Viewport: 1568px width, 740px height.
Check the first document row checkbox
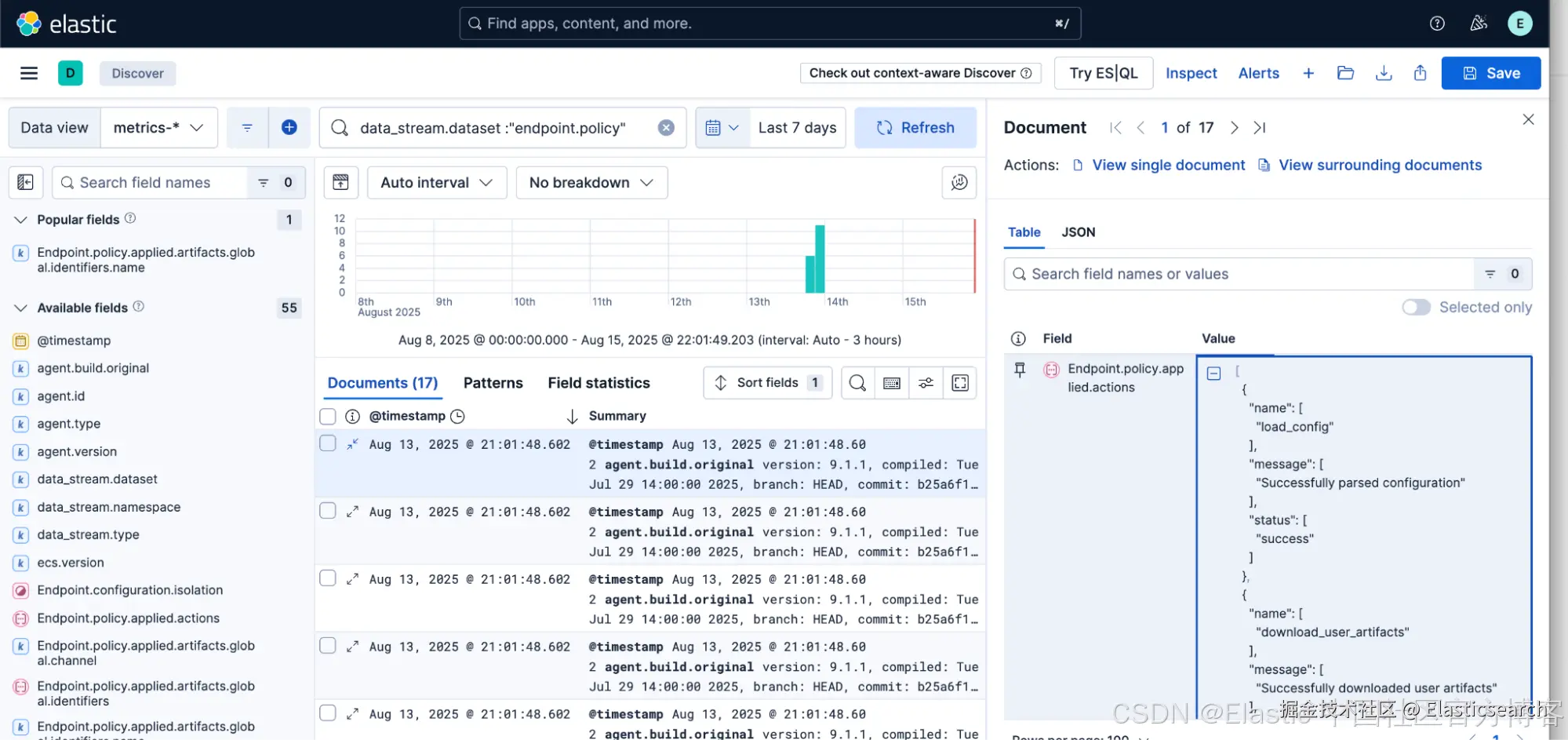tap(328, 443)
